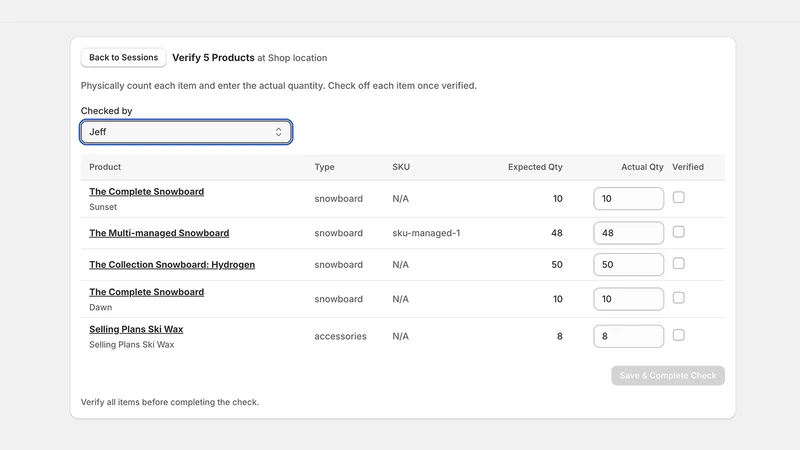Check Verified for The Complete Snowboard Sunset

(x=679, y=197)
